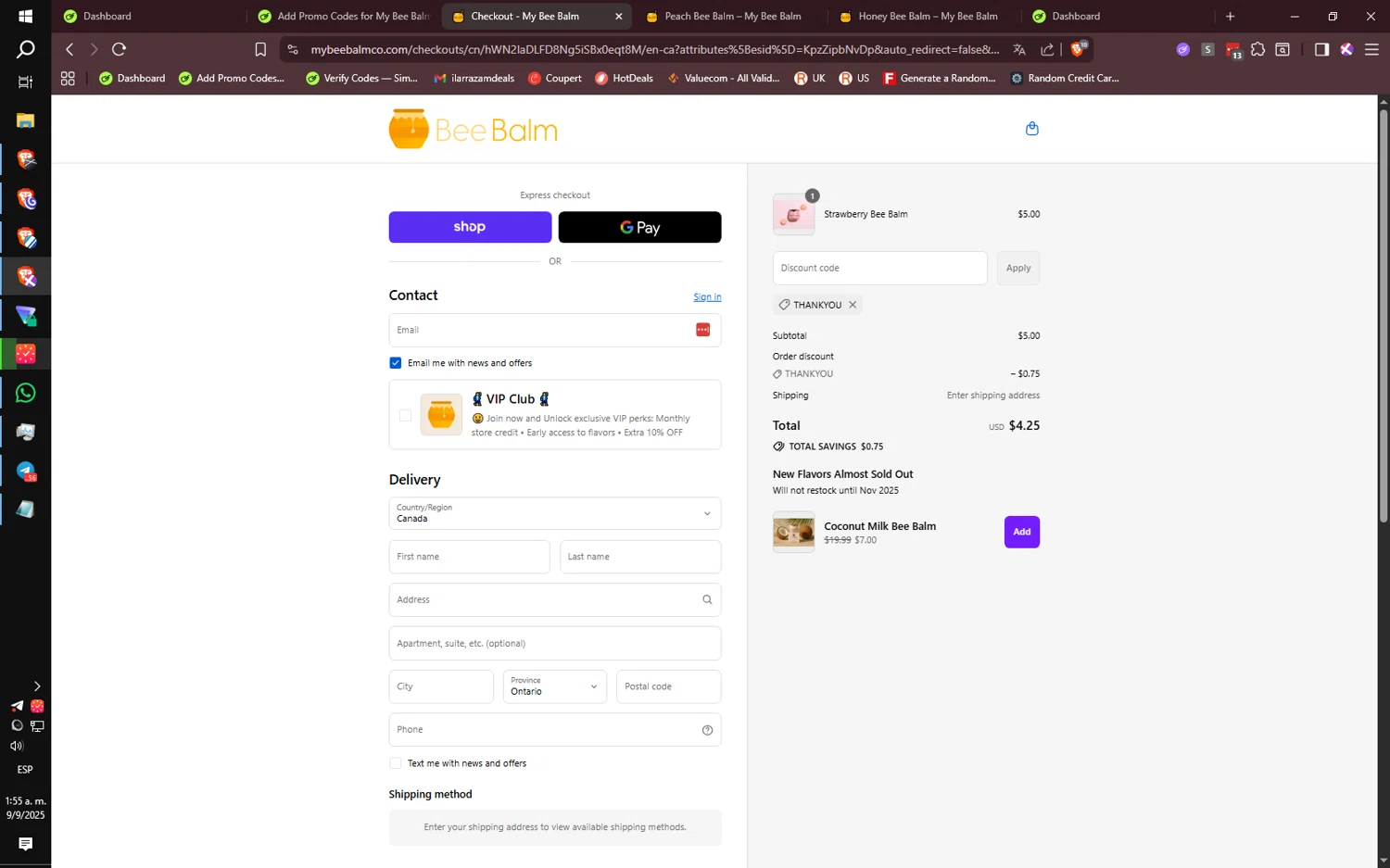Apply the discount code
1390x868 pixels.
pos(1018,268)
